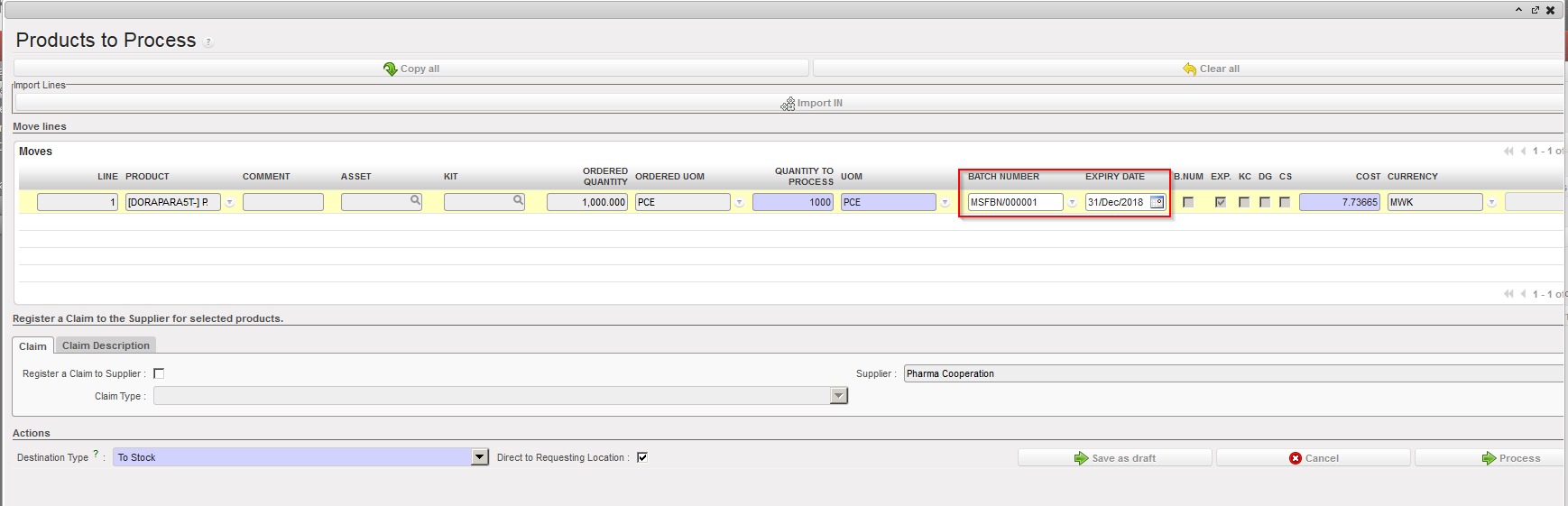Open the Ordered UoM dropdown arrow
This screenshot has height=506, width=1568.
(739, 203)
